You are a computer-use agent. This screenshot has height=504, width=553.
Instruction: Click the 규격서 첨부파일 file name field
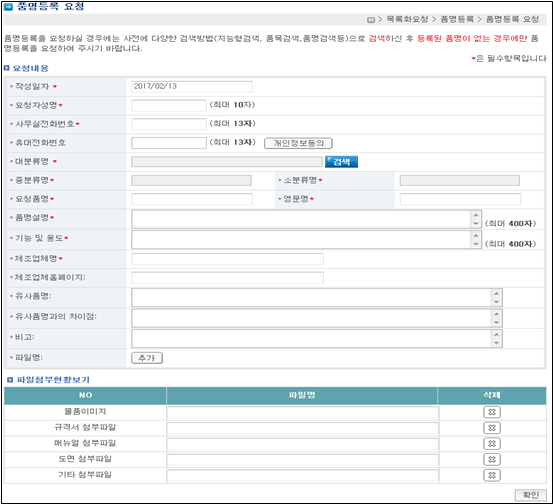coord(303,428)
